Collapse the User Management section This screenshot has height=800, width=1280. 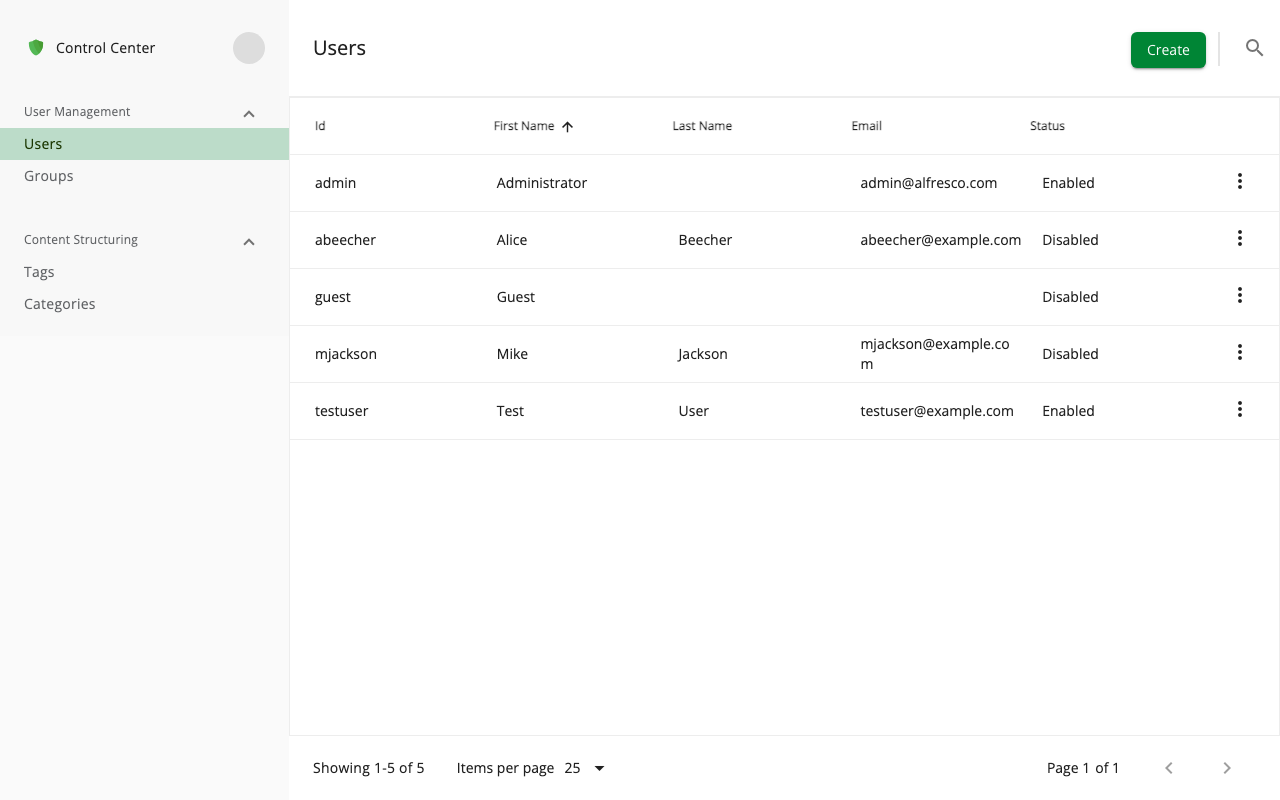click(x=249, y=114)
